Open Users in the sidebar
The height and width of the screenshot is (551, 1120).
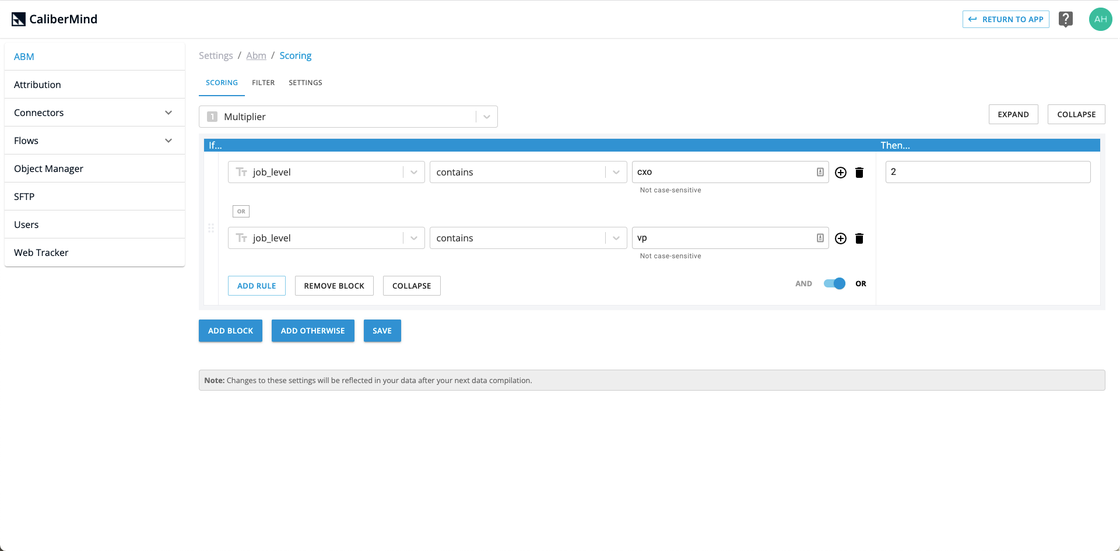coord(94,224)
